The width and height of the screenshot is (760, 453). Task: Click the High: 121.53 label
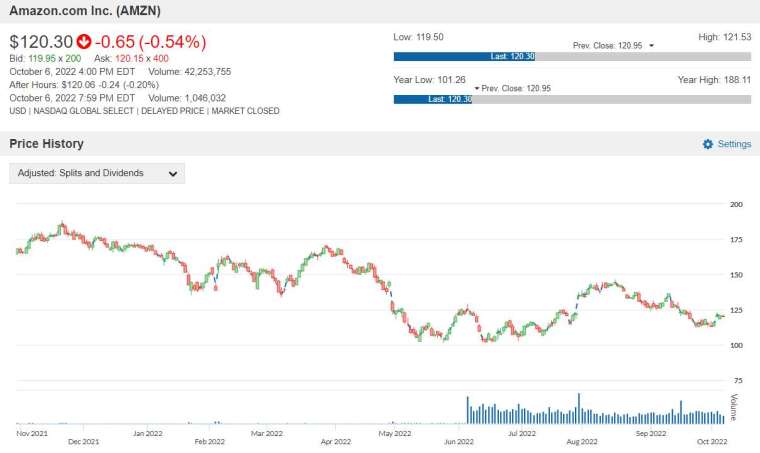point(725,37)
